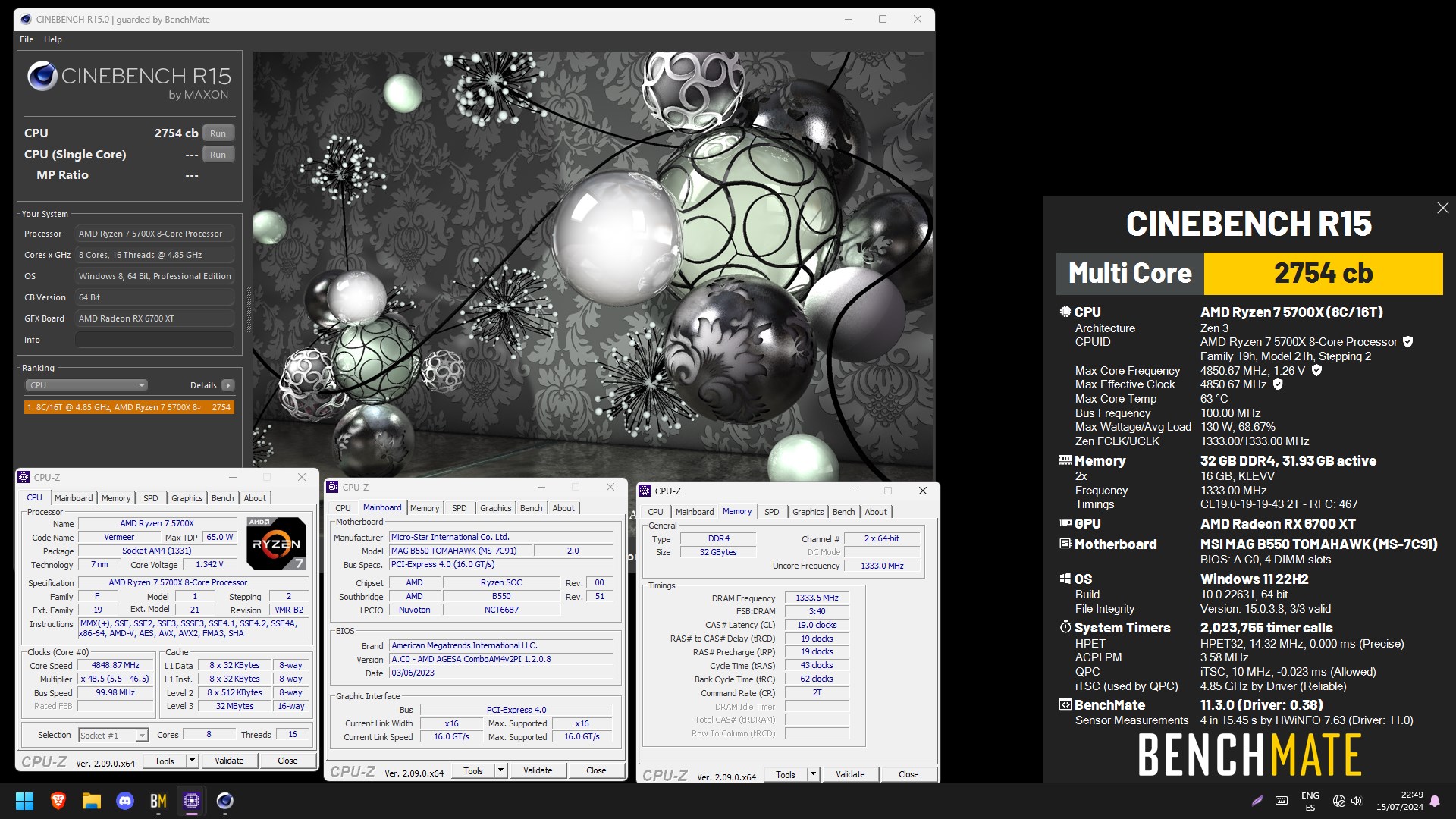Screen dimensions: 1456x819
Task: Open volume control in system tray
Action: coord(1357,801)
